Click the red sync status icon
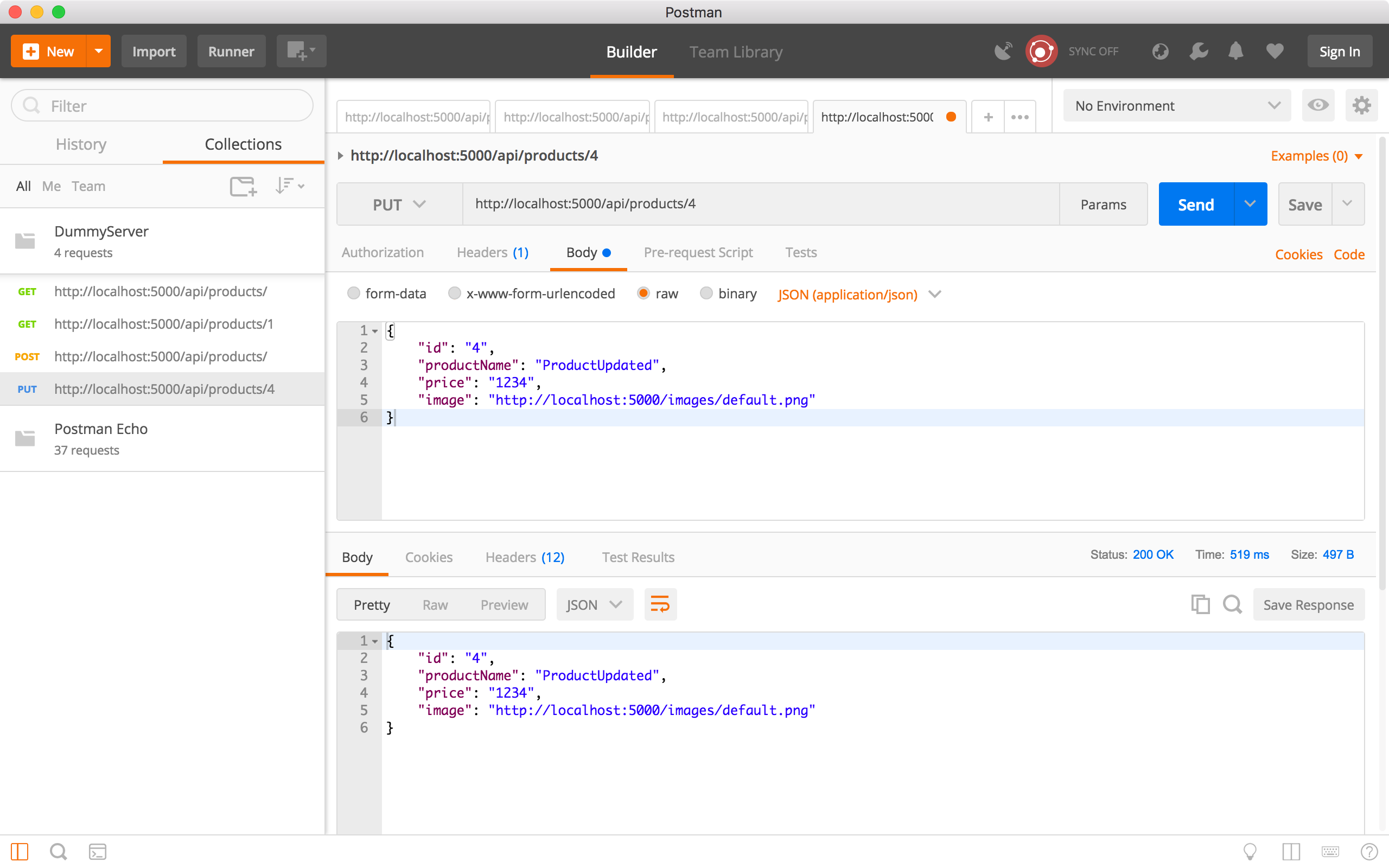 point(1041,51)
